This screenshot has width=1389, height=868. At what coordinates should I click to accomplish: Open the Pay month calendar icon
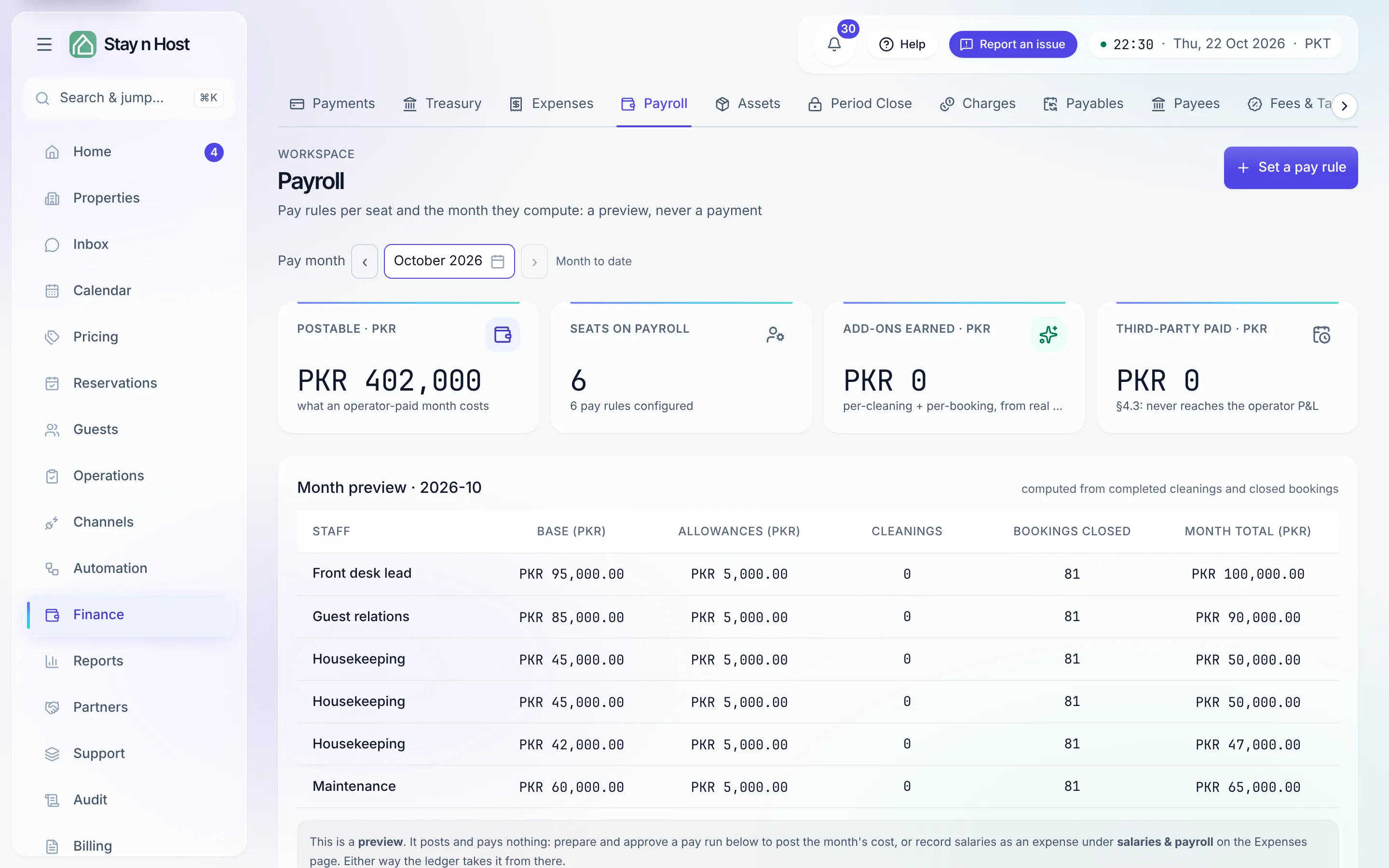498,261
